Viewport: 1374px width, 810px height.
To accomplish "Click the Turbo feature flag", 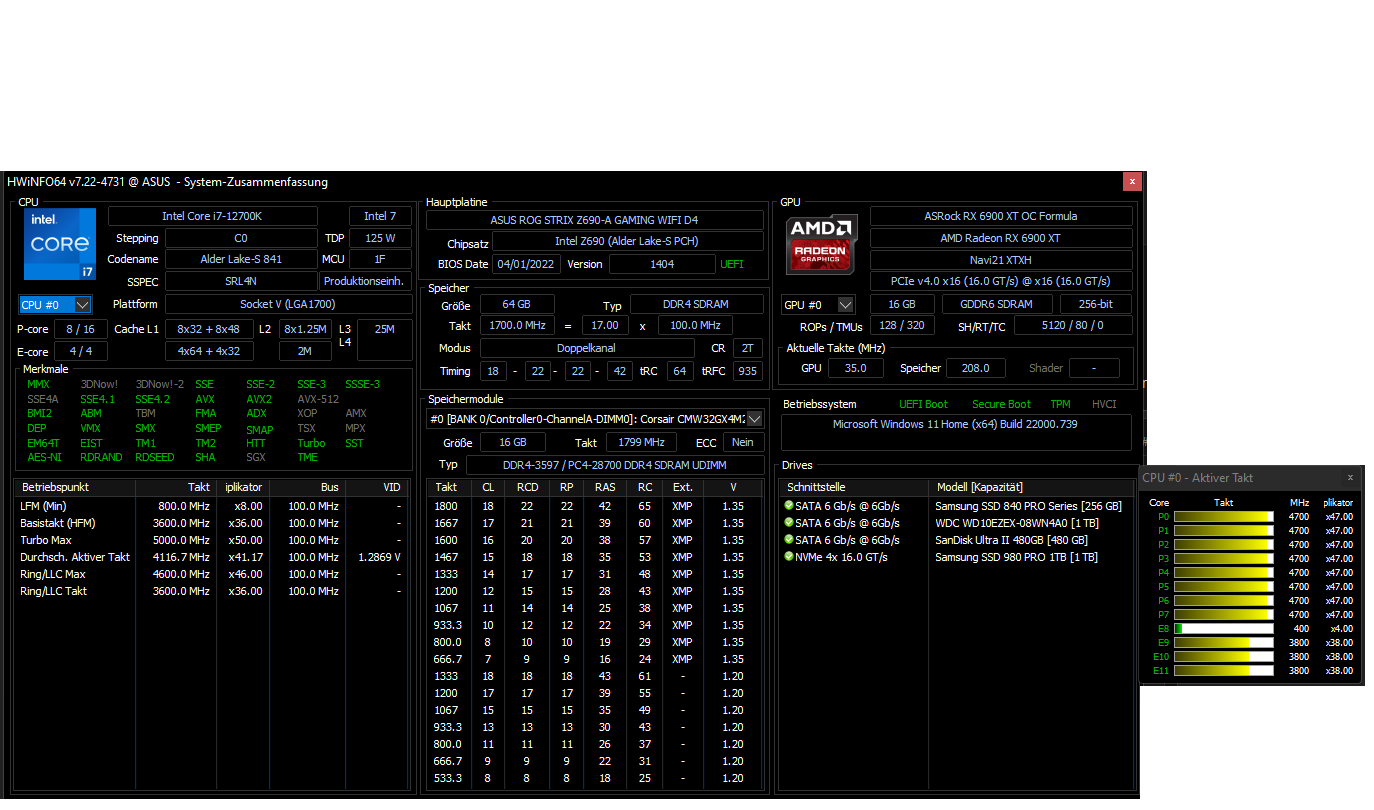I will [x=311, y=443].
